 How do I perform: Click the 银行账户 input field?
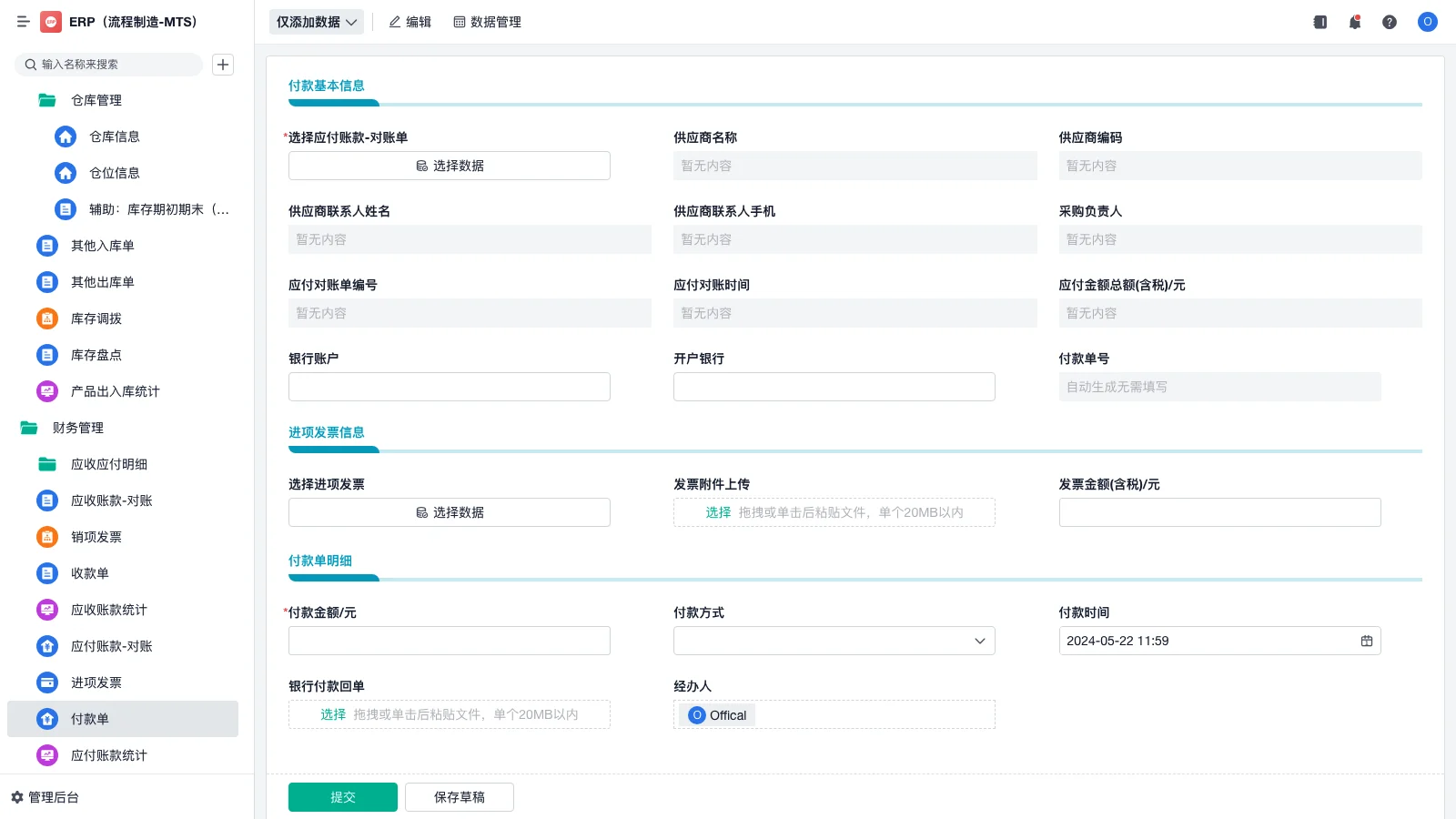coord(450,387)
